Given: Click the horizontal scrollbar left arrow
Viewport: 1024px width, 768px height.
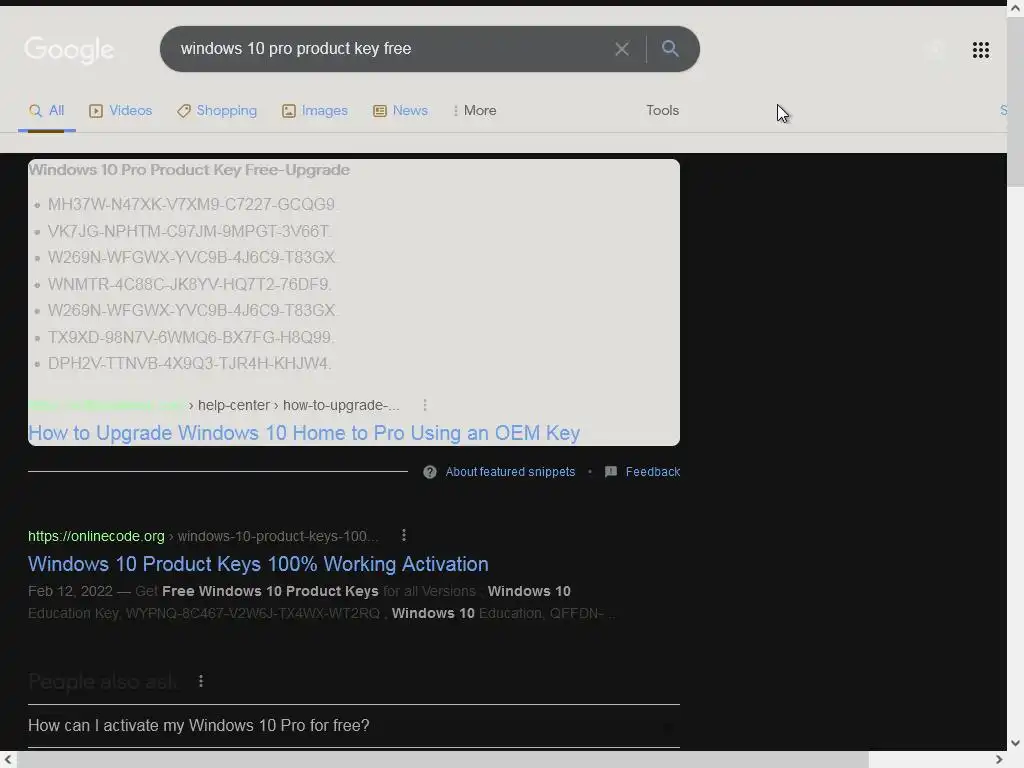Looking at the screenshot, I should (x=8, y=760).
